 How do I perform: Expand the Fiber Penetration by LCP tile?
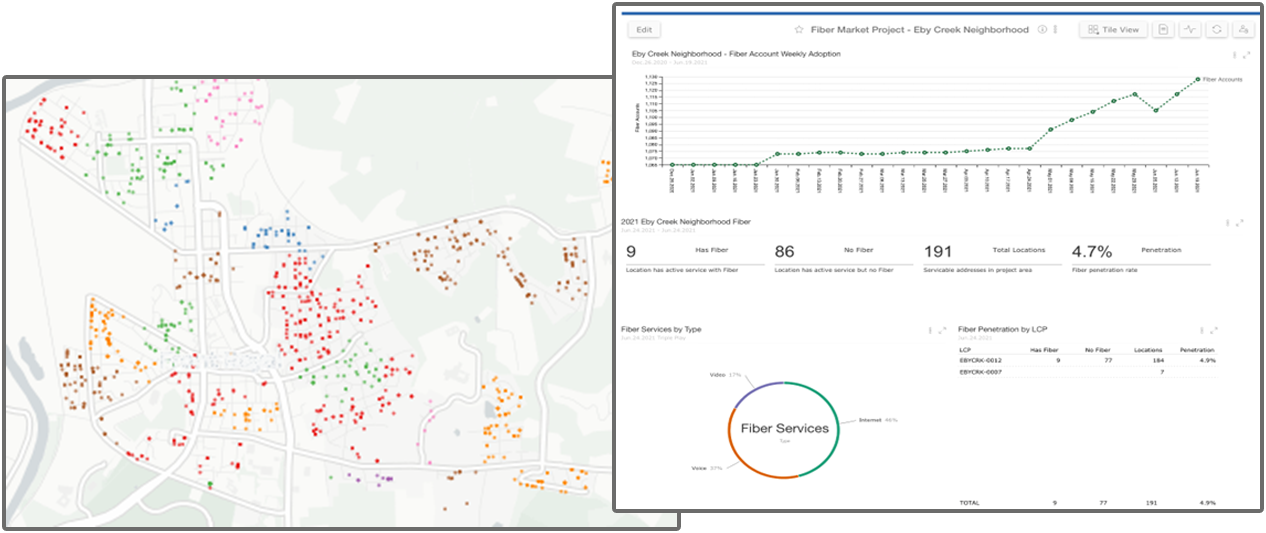point(1213,329)
